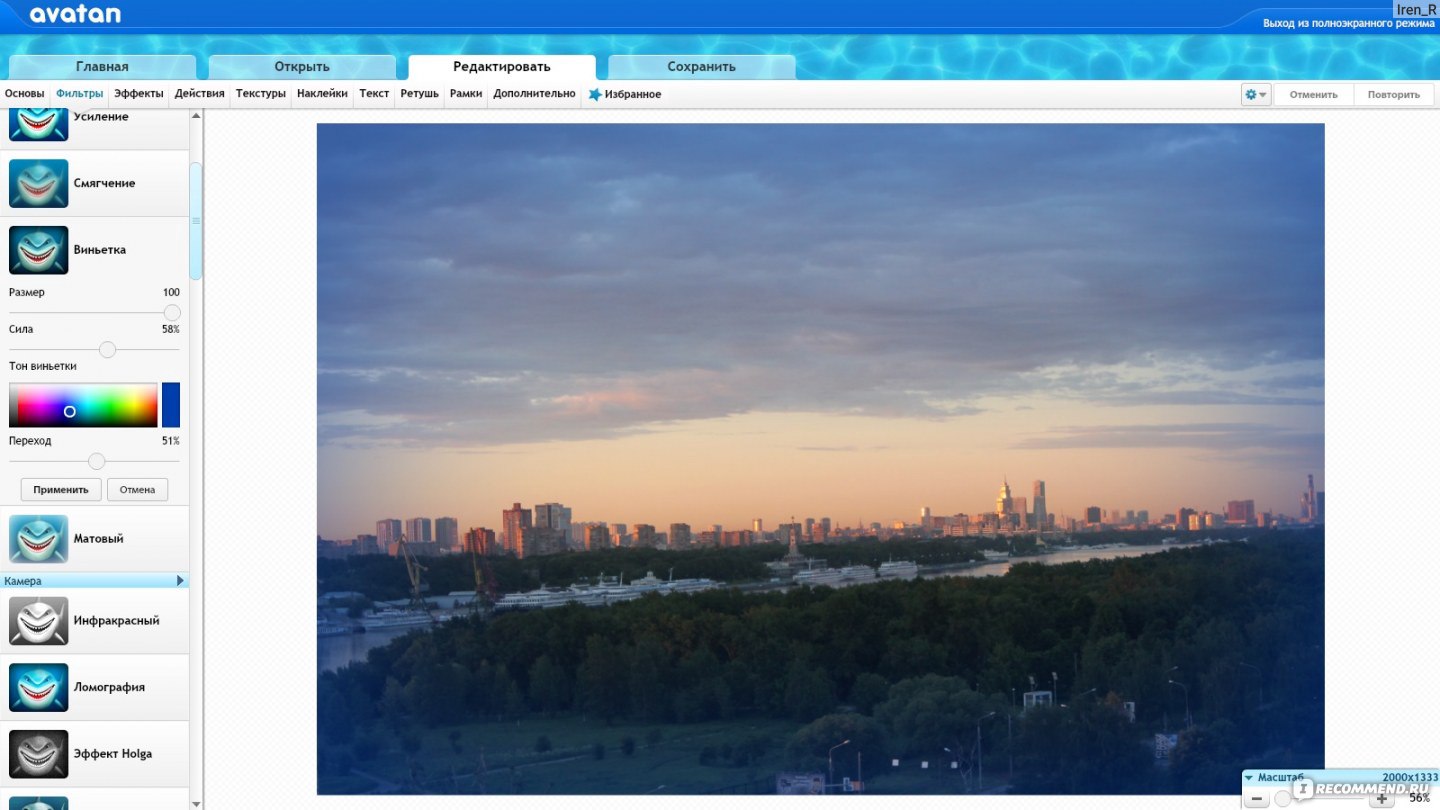Open the Ретушь menu
This screenshot has width=1440, height=810.
pyautogui.click(x=420, y=94)
